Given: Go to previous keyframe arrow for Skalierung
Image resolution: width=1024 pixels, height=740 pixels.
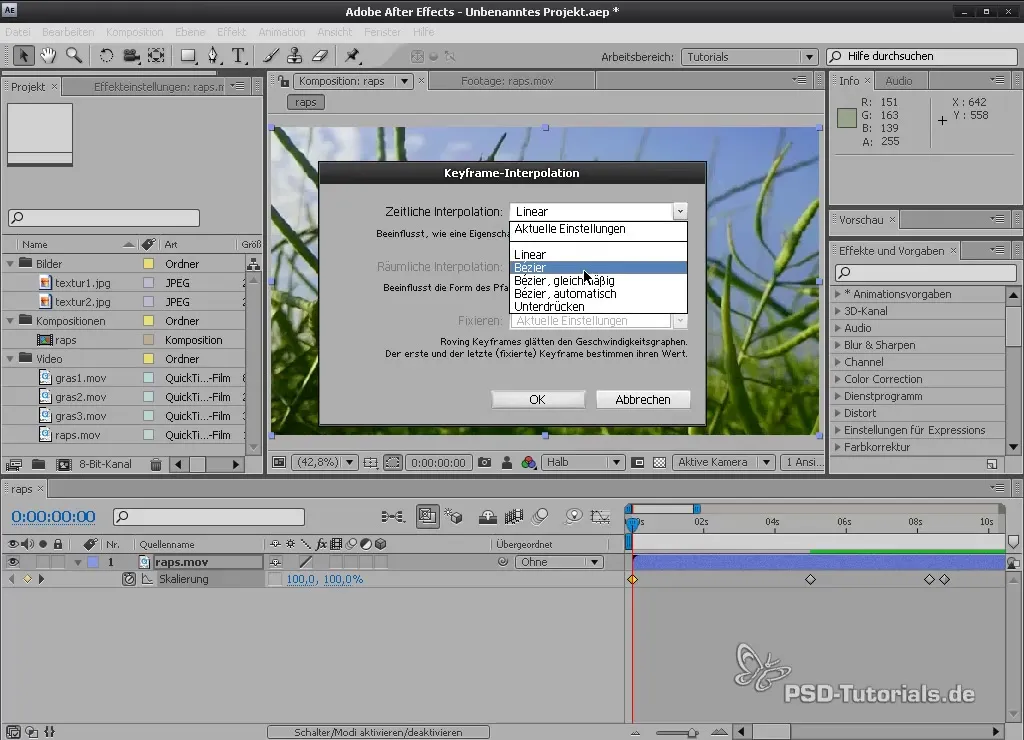Looking at the screenshot, I should [11, 579].
